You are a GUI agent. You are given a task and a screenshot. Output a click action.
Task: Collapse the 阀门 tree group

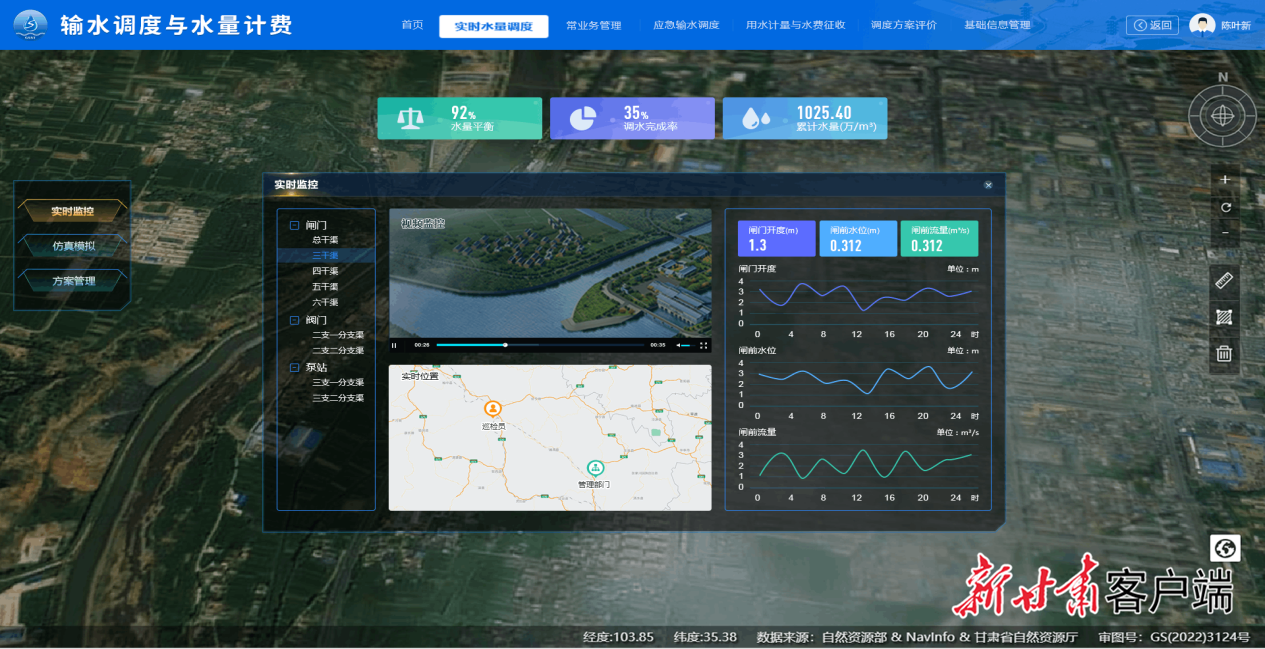click(295, 320)
